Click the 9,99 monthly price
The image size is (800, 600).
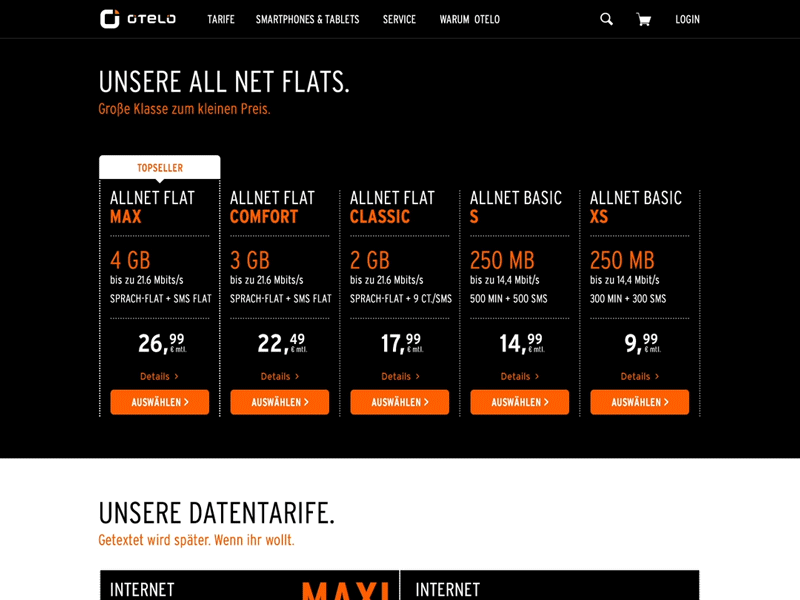(642, 343)
